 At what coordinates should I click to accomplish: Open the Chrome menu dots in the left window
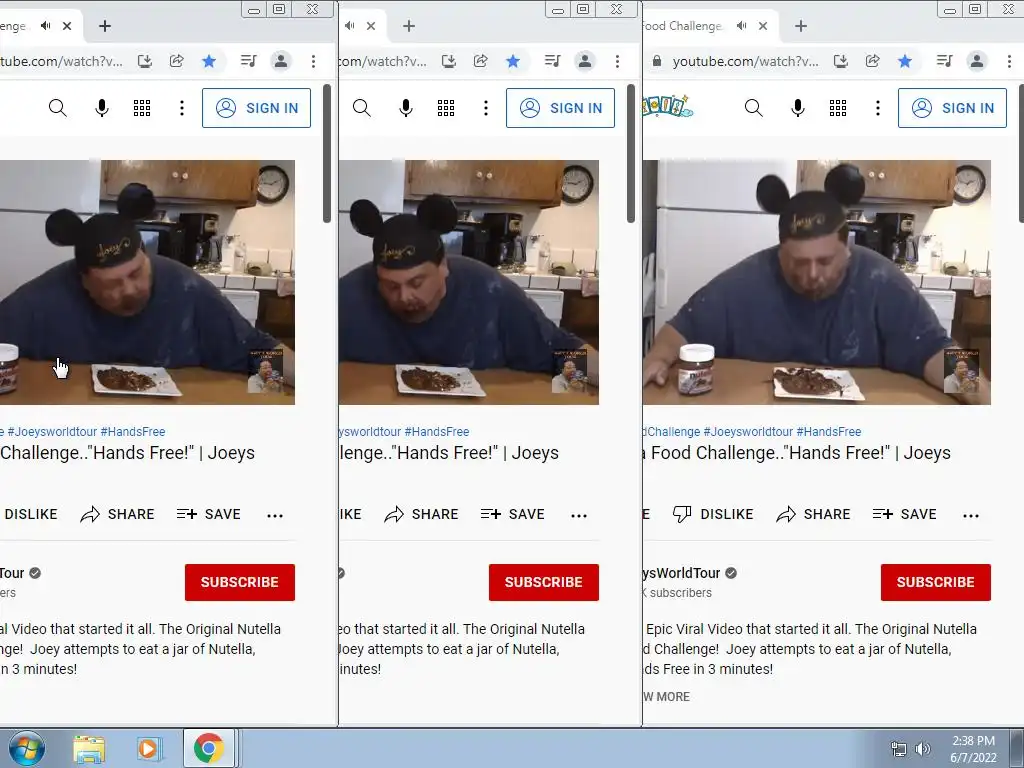[x=313, y=61]
